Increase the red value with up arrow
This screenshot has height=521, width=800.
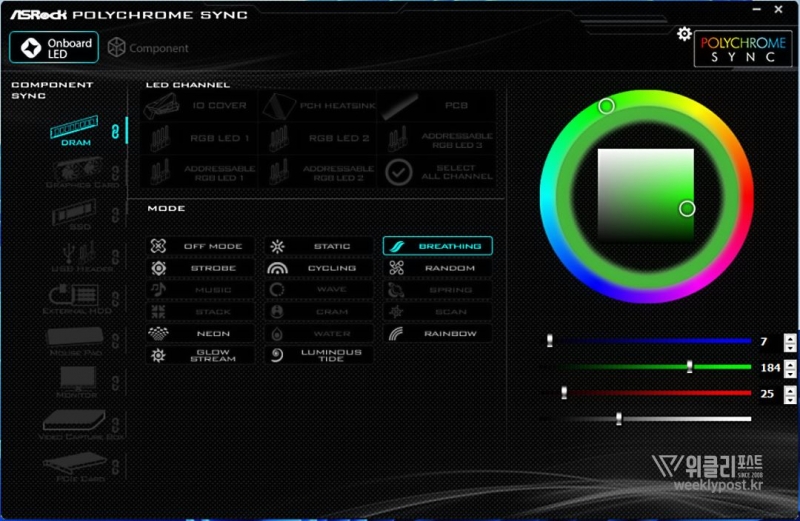pyautogui.click(x=791, y=389)
